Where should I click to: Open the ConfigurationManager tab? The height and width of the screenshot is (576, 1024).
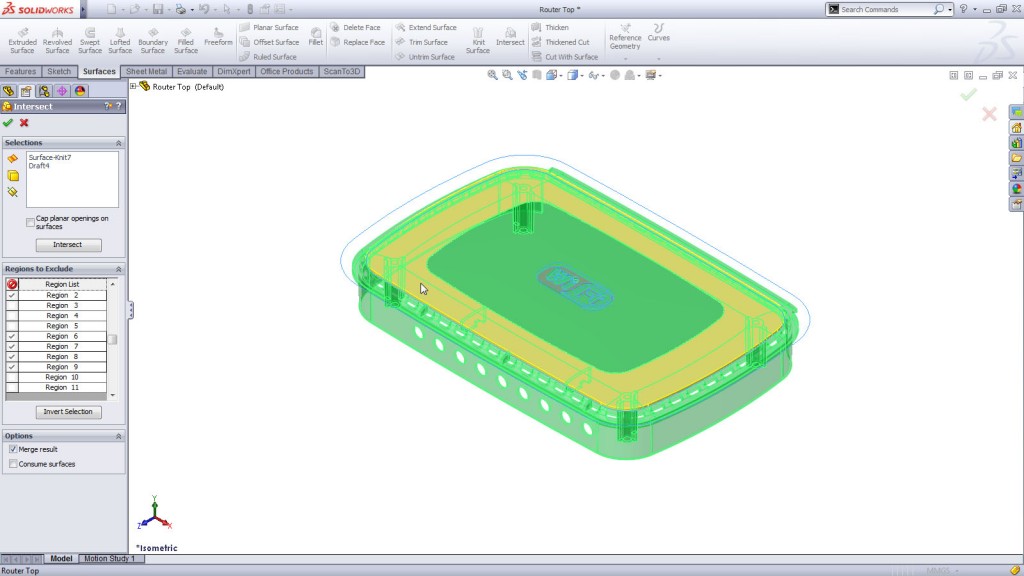44,91
